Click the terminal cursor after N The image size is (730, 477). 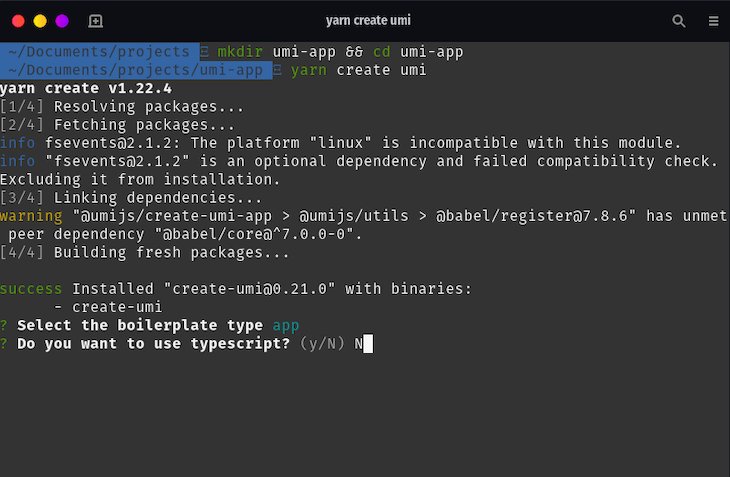pos(368,344)
